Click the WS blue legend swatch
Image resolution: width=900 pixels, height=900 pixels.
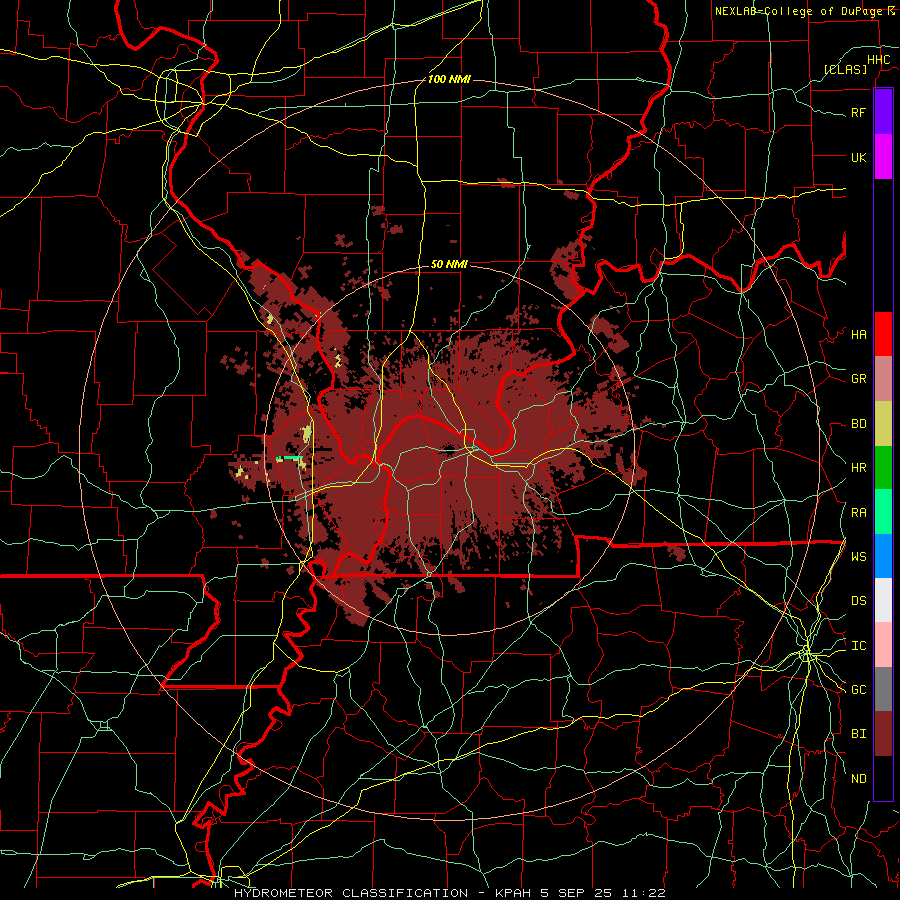[x=883, y=556]
